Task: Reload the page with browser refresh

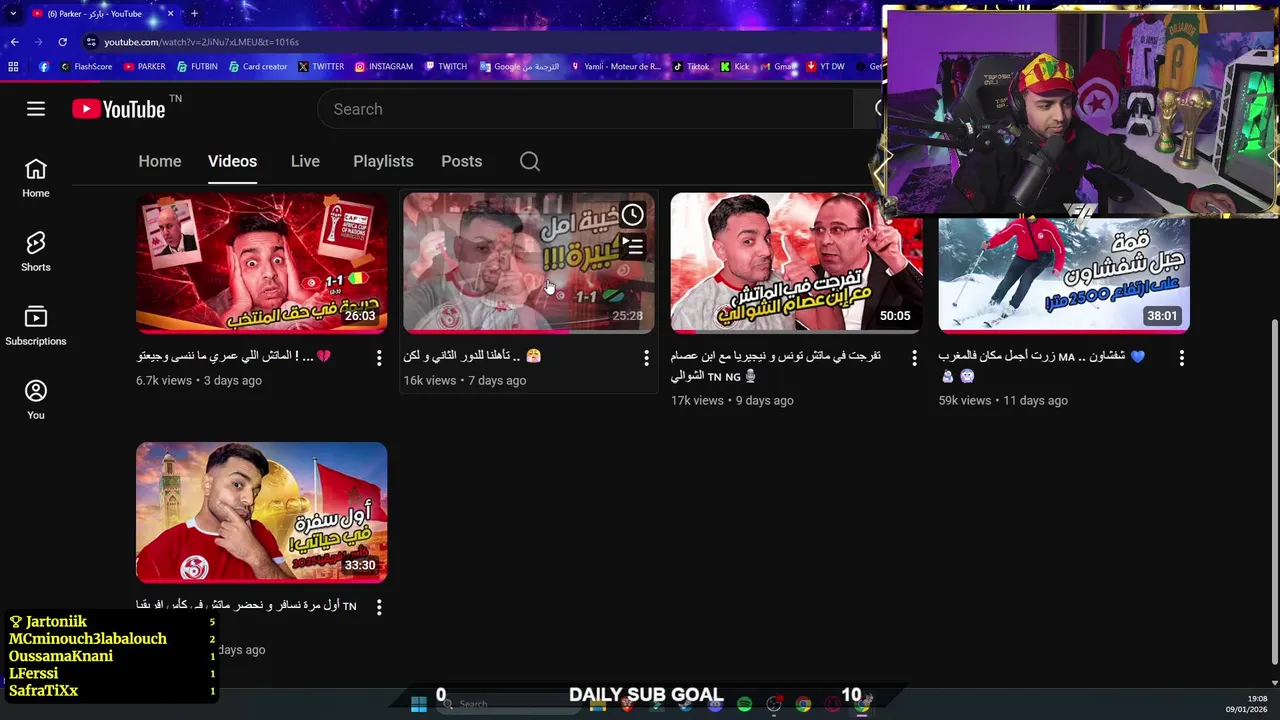Action: (x=62, y=42)
